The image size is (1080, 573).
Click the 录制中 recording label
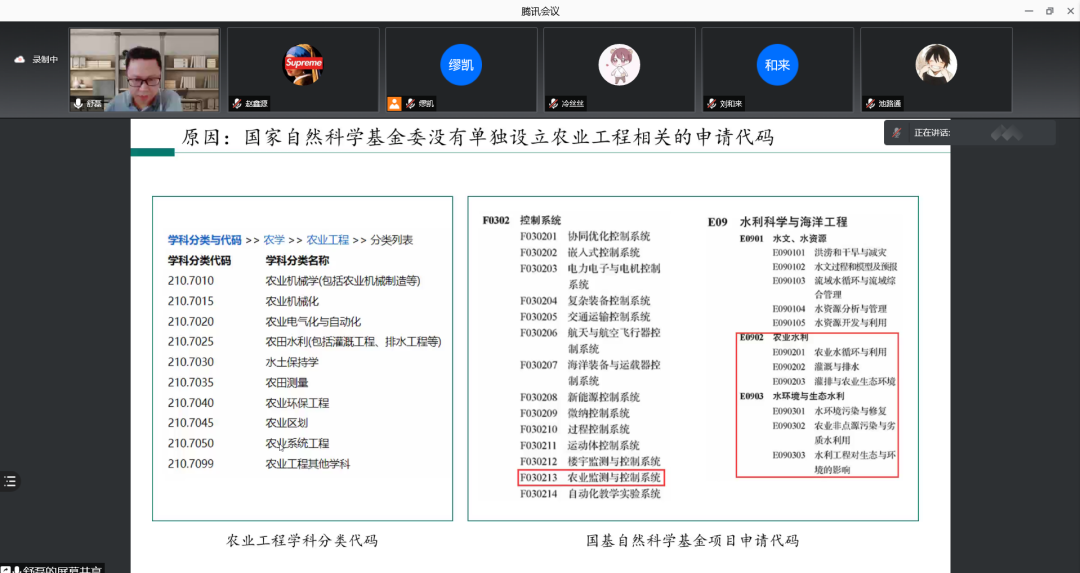click(45, 60)
